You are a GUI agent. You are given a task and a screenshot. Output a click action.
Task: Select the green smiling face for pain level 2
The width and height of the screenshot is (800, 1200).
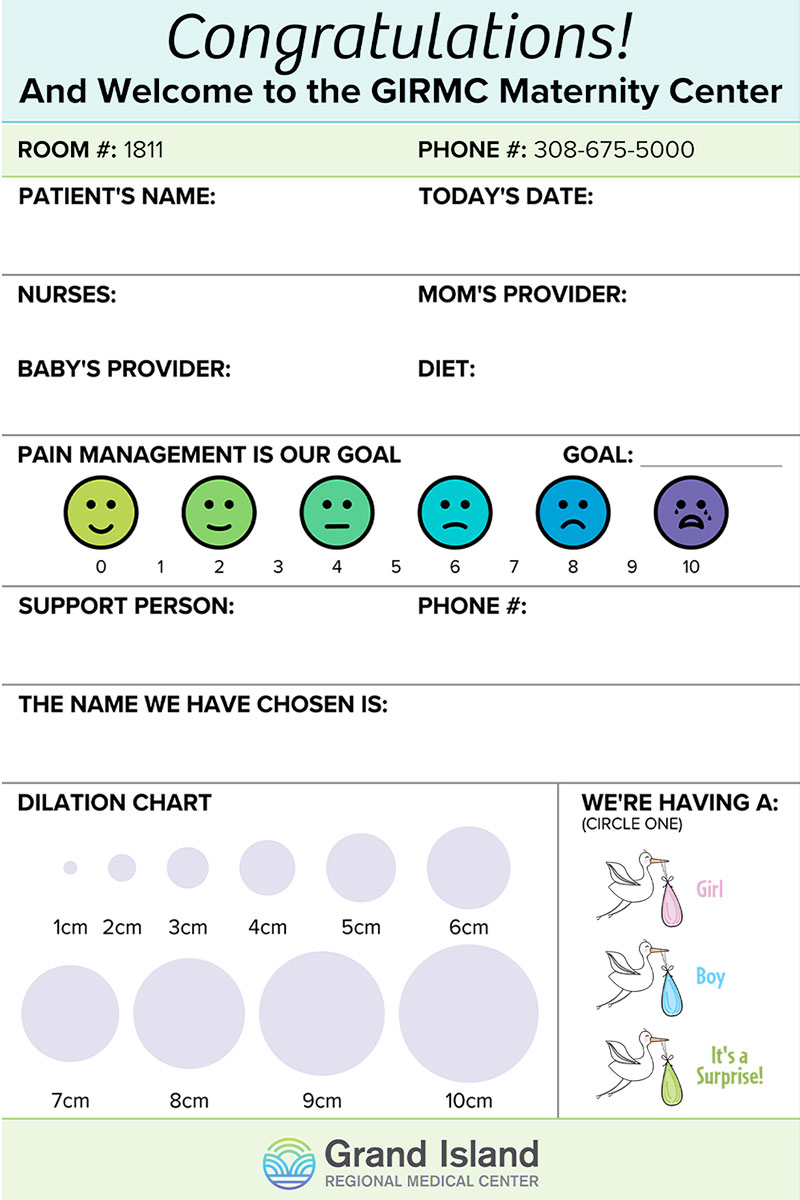[x=219, y=512]
